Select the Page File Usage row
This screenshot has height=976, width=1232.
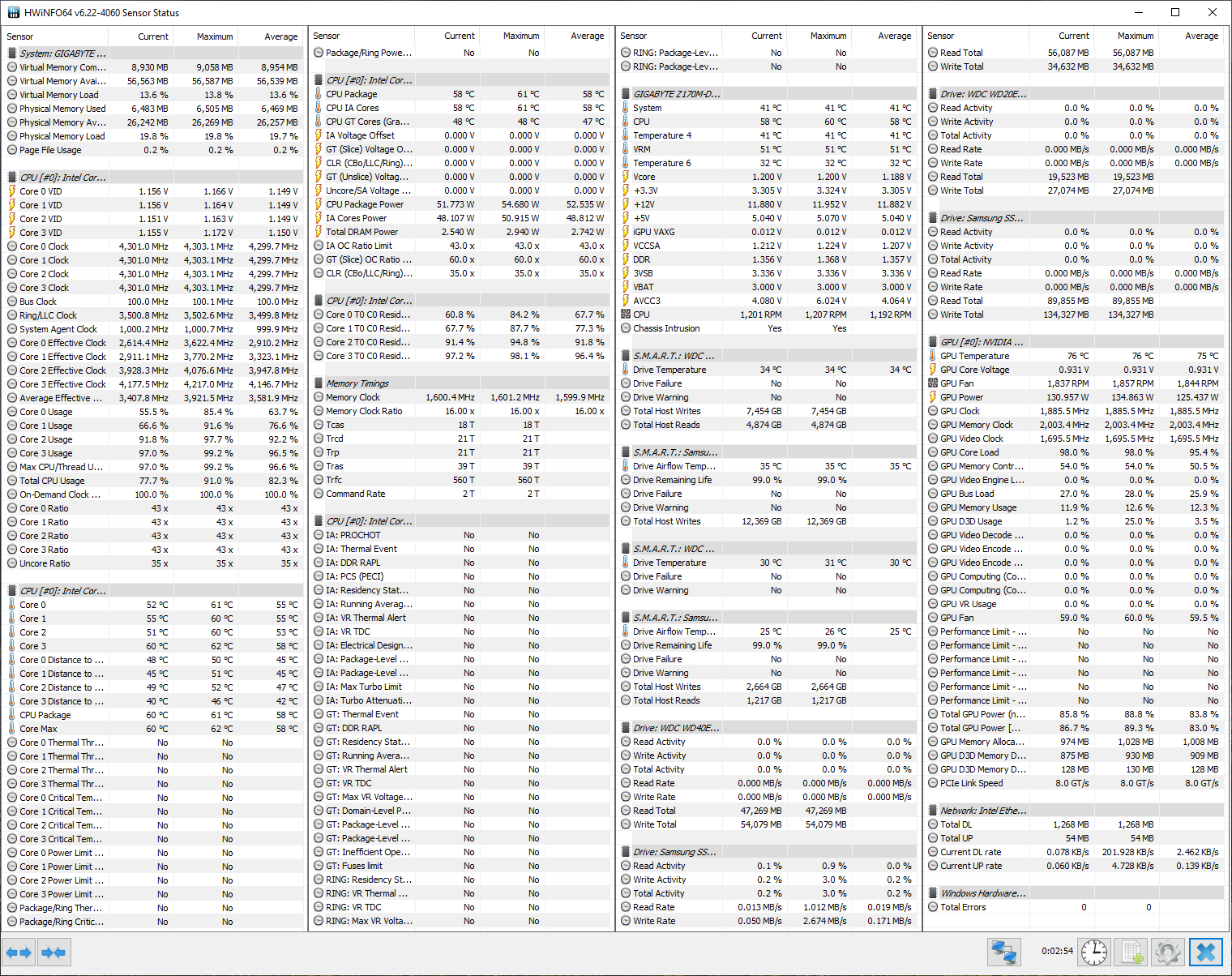[153, 150]
